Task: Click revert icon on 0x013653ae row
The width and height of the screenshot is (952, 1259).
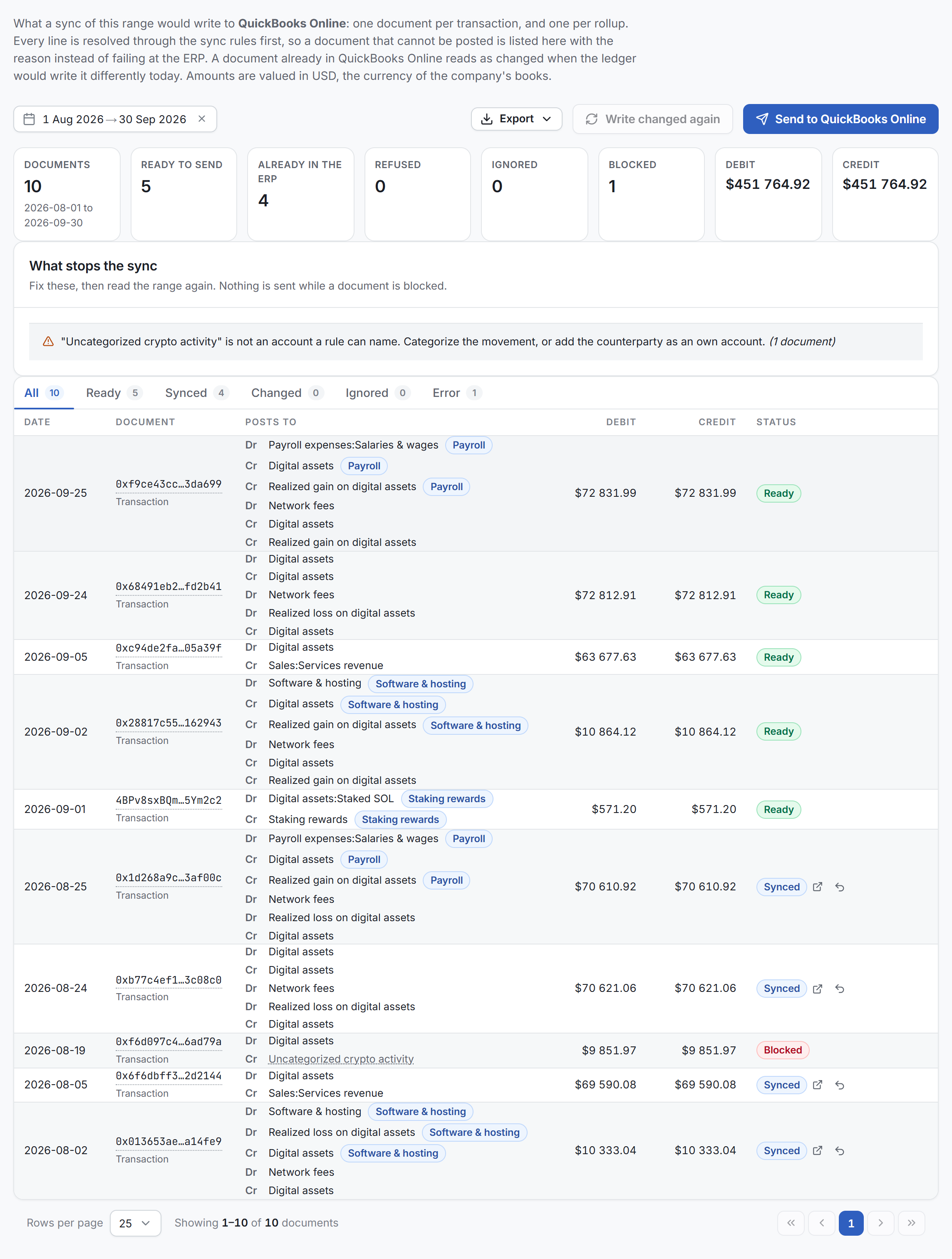Action: pyautogui.click(x=839, y=1151)
